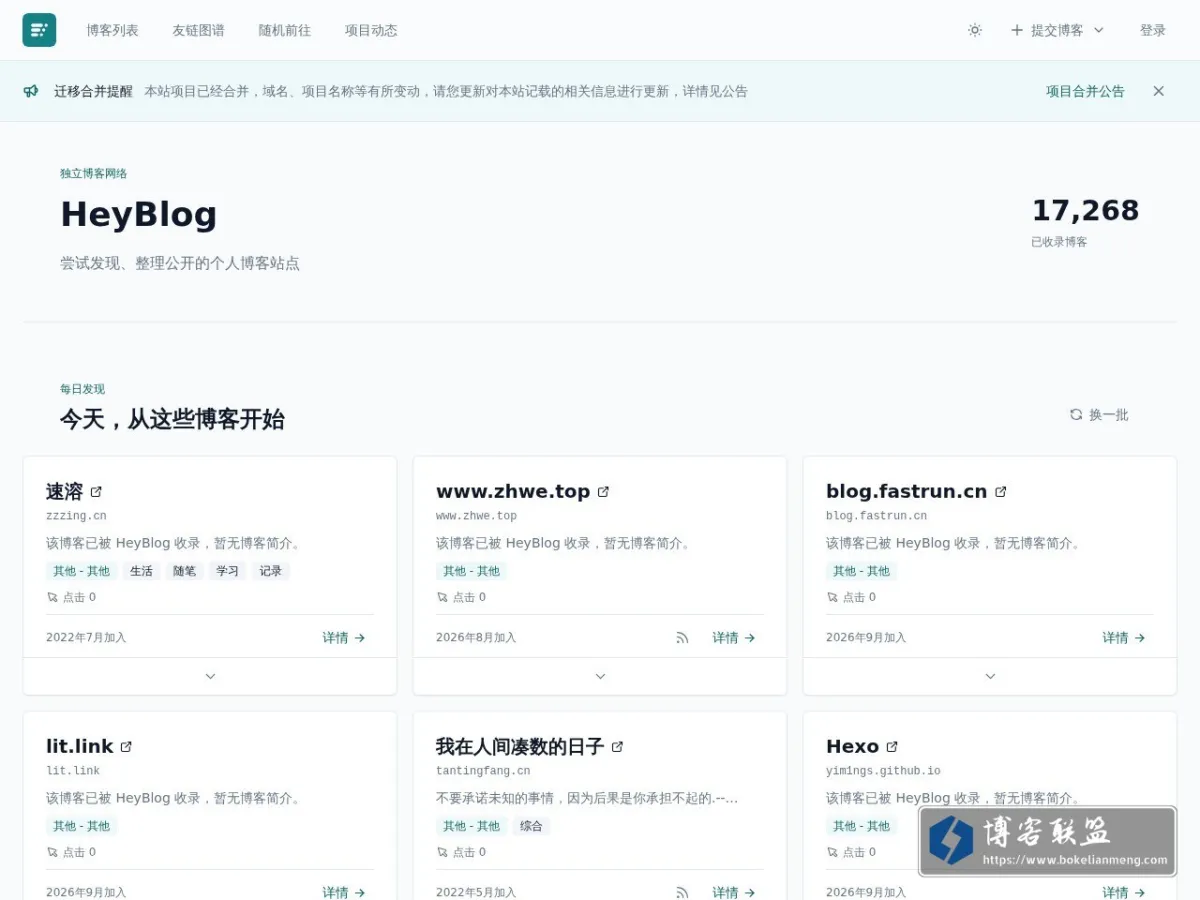View 详情 for www.zhwe.top
The width and height of the screenshot is (1200, 900).
pyautogui.click(x=734, y=638)
